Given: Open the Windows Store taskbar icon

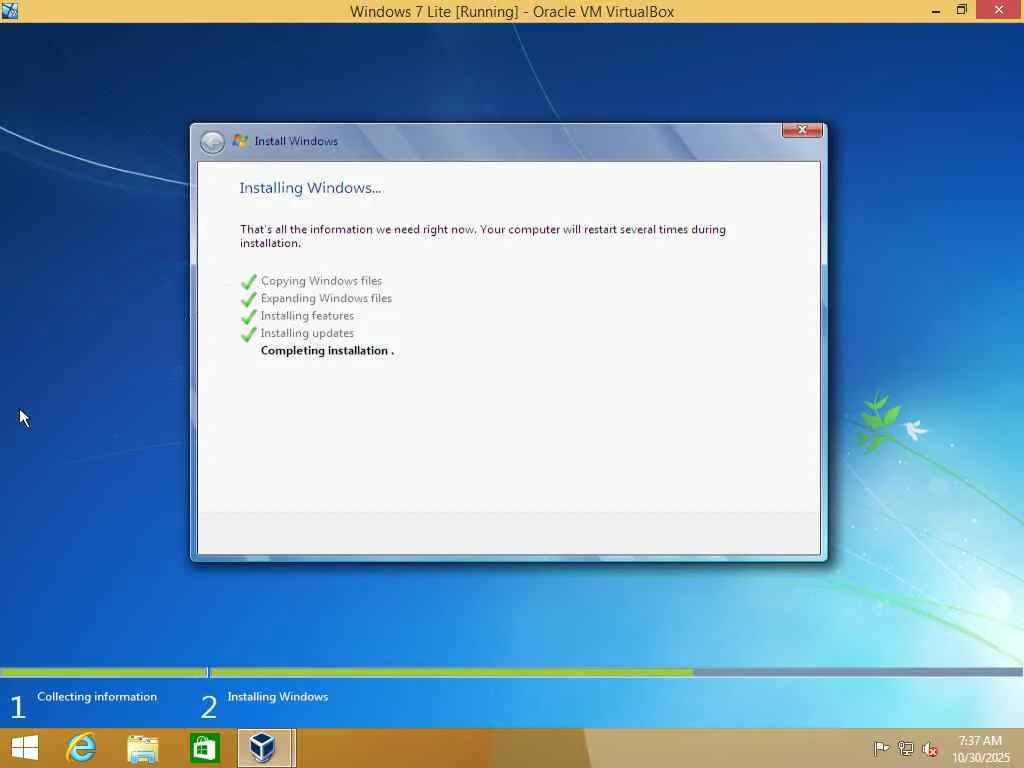Looking at the screenshot, I should pyautogui.click(x=204, y=748).
